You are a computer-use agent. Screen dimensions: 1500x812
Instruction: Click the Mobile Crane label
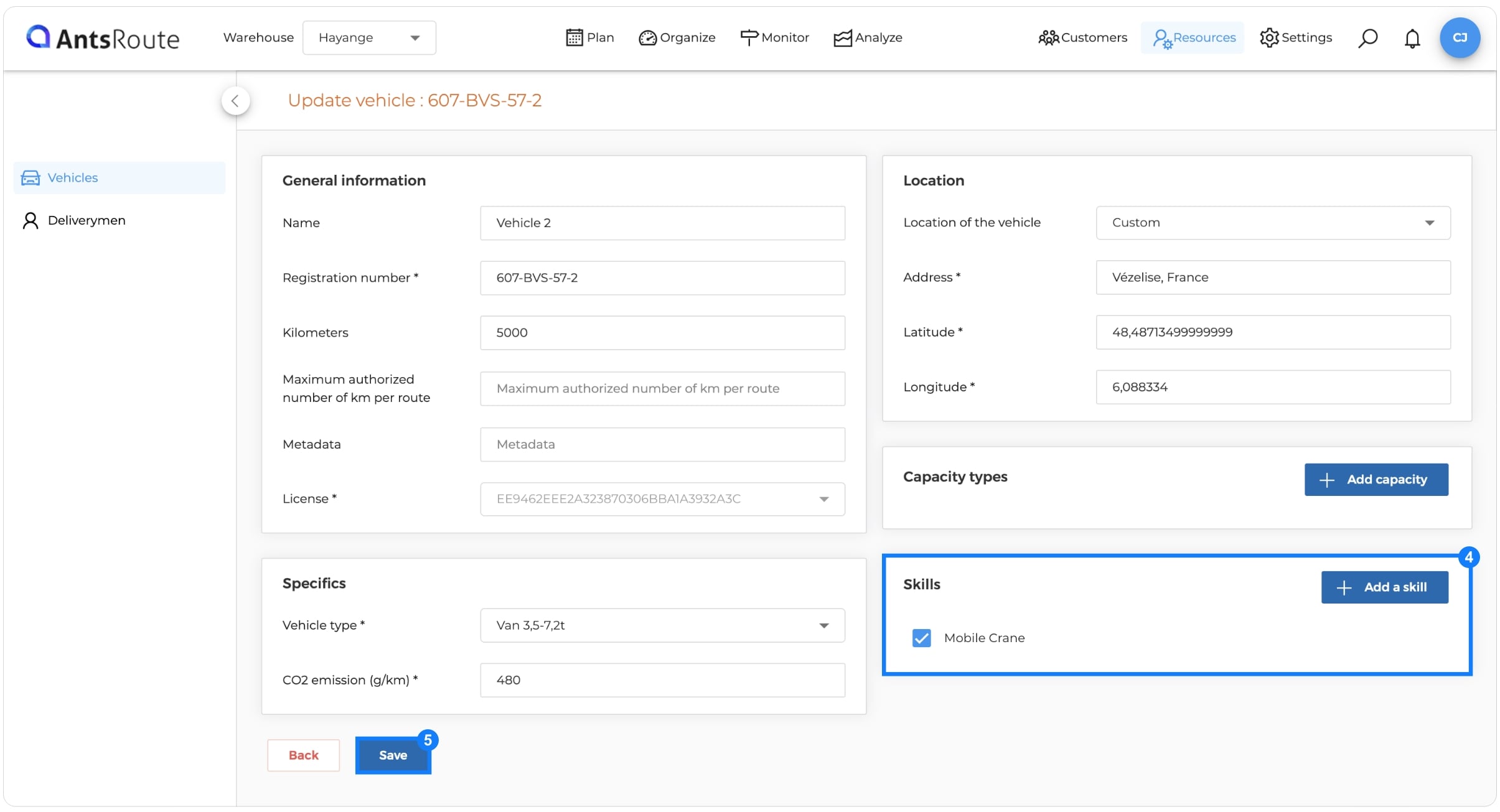click(984, 638)
